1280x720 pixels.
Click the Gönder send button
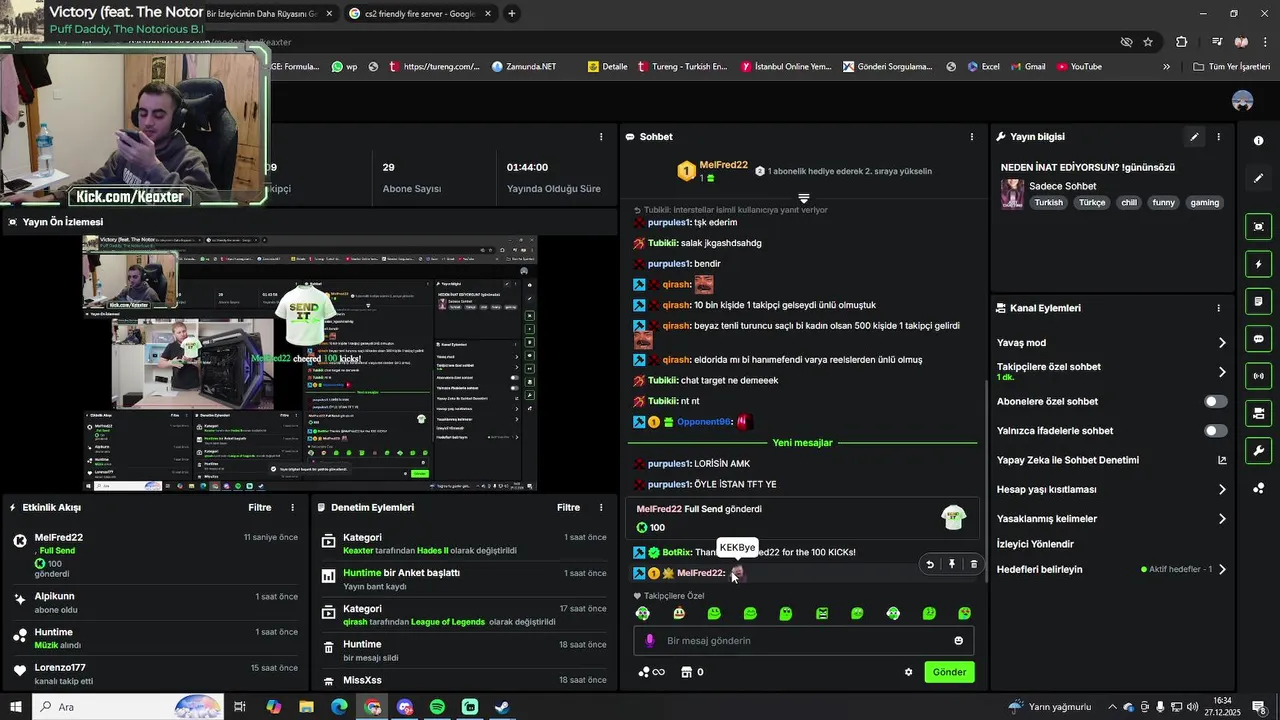click(949, 672)
